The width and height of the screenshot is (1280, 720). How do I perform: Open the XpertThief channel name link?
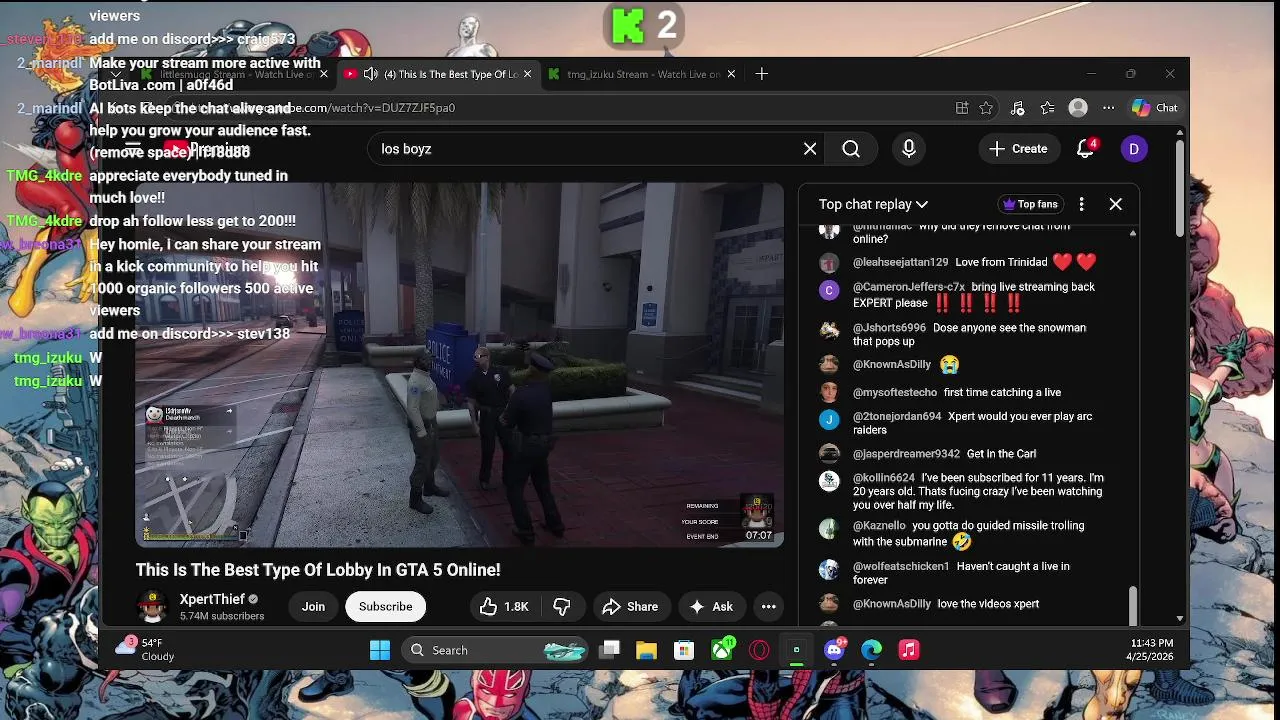tap(212, 599)
